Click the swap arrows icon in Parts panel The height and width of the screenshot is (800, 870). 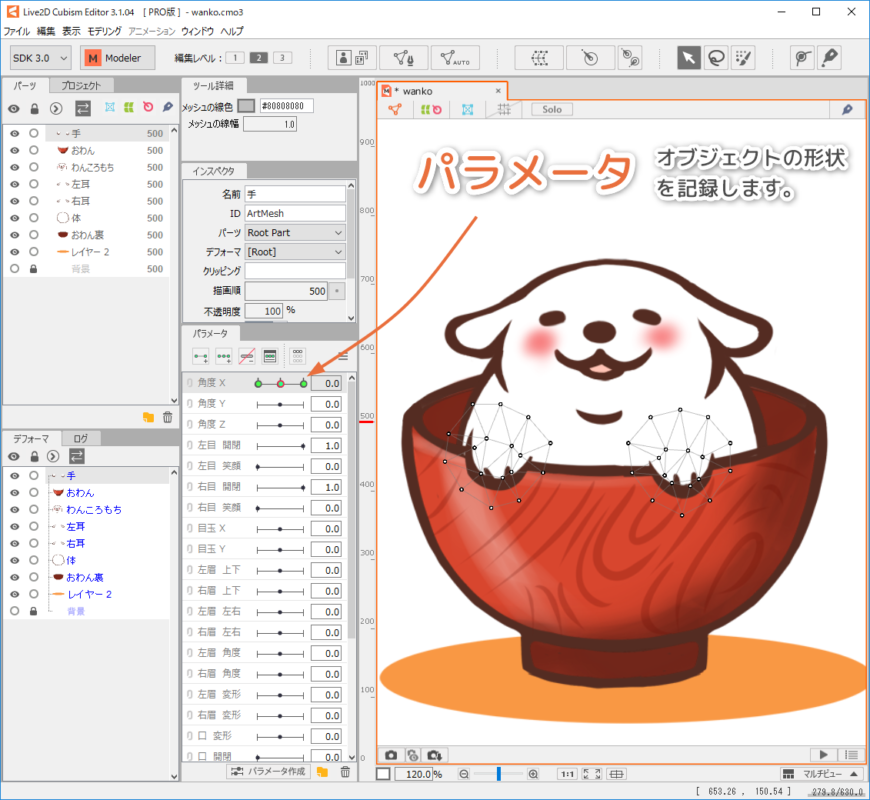tap(83, 108)
